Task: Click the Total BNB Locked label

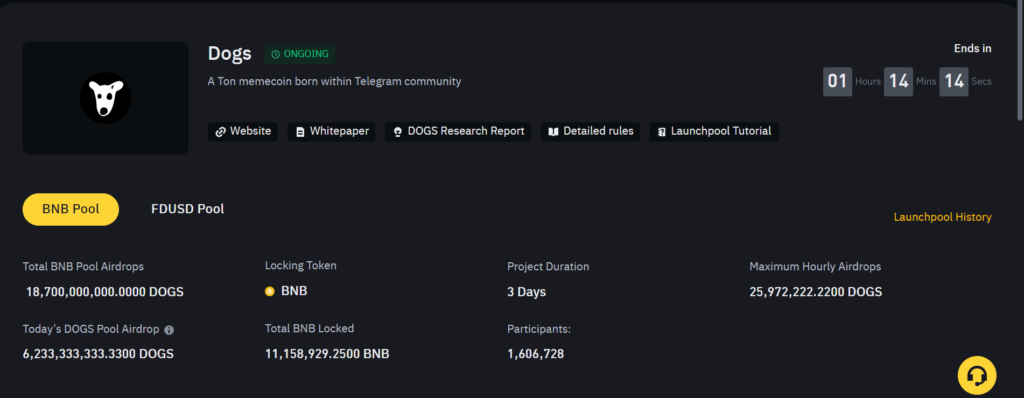Action: [x=310, y=329]
